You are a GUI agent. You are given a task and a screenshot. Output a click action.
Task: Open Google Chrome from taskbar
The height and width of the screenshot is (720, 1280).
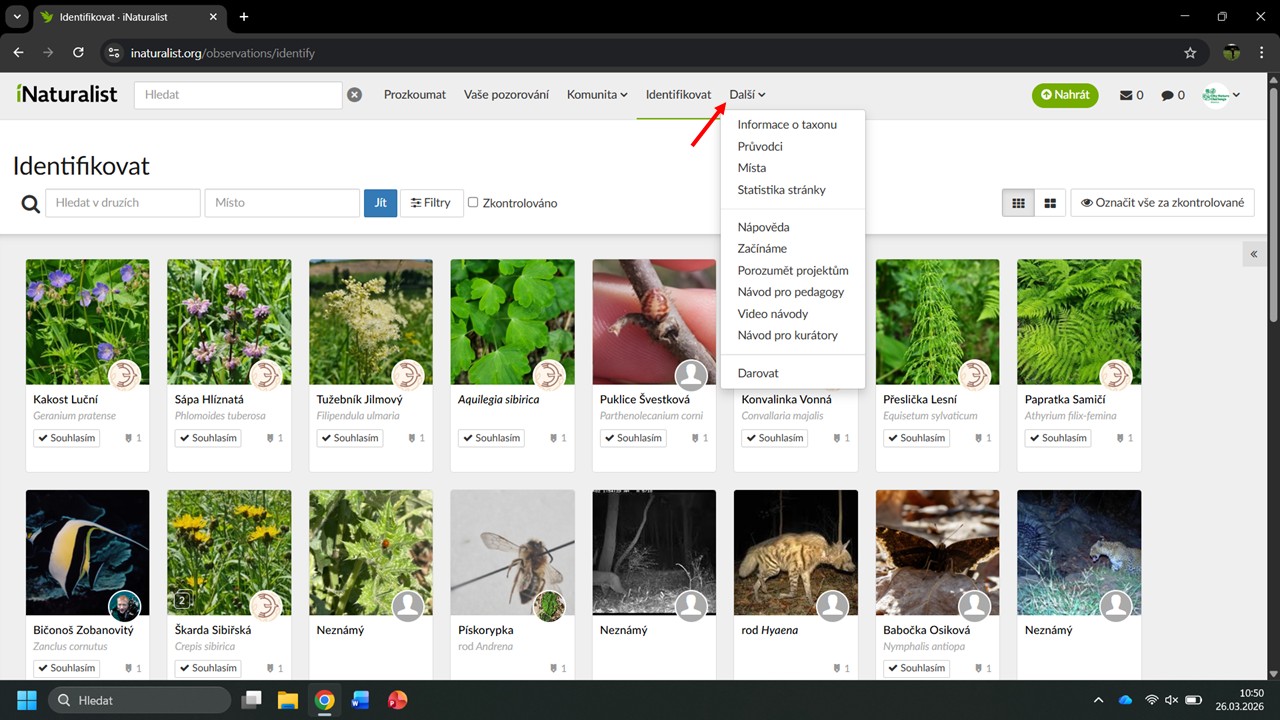324,700
